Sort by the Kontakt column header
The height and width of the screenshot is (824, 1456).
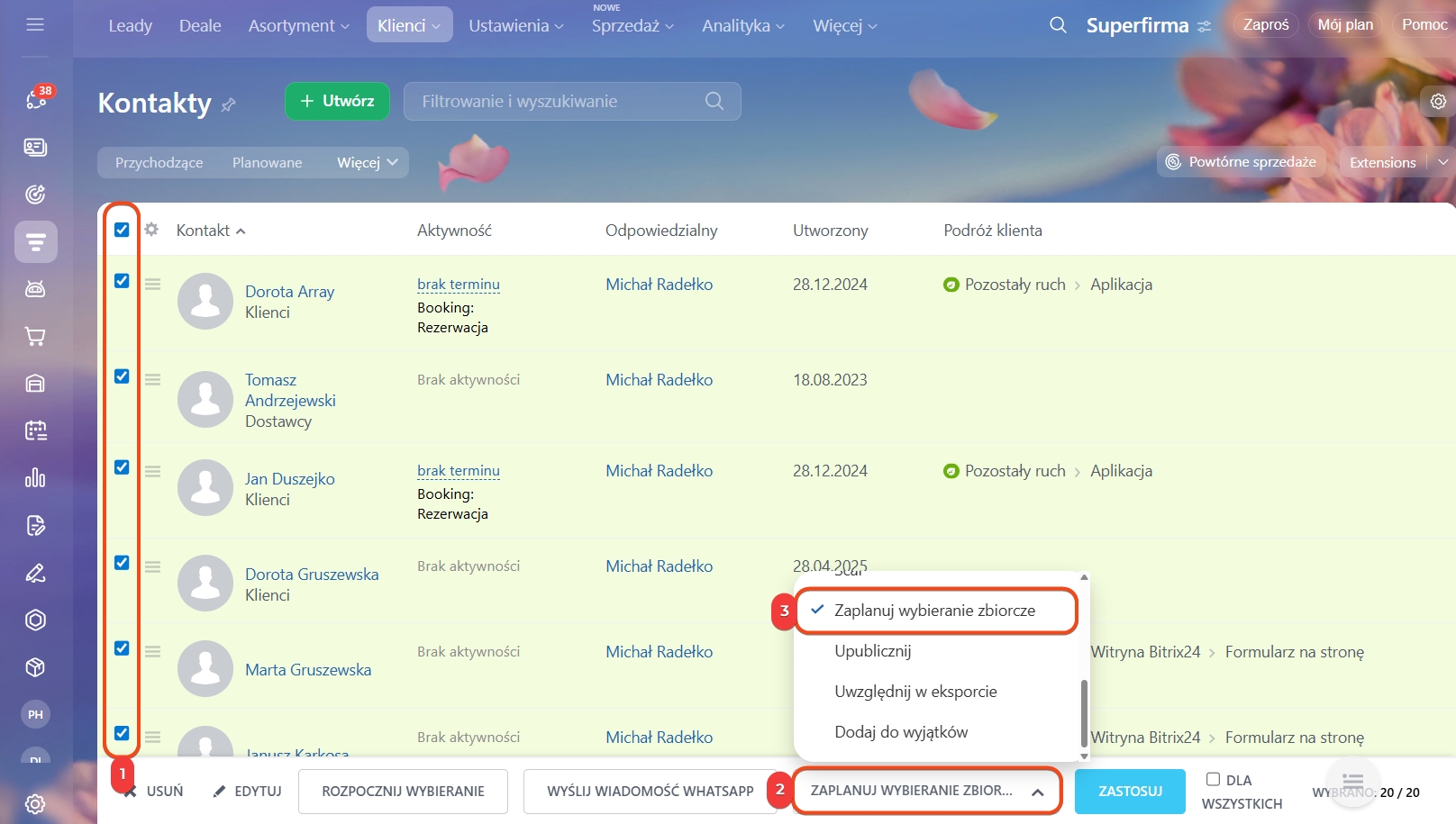[211, 231]
